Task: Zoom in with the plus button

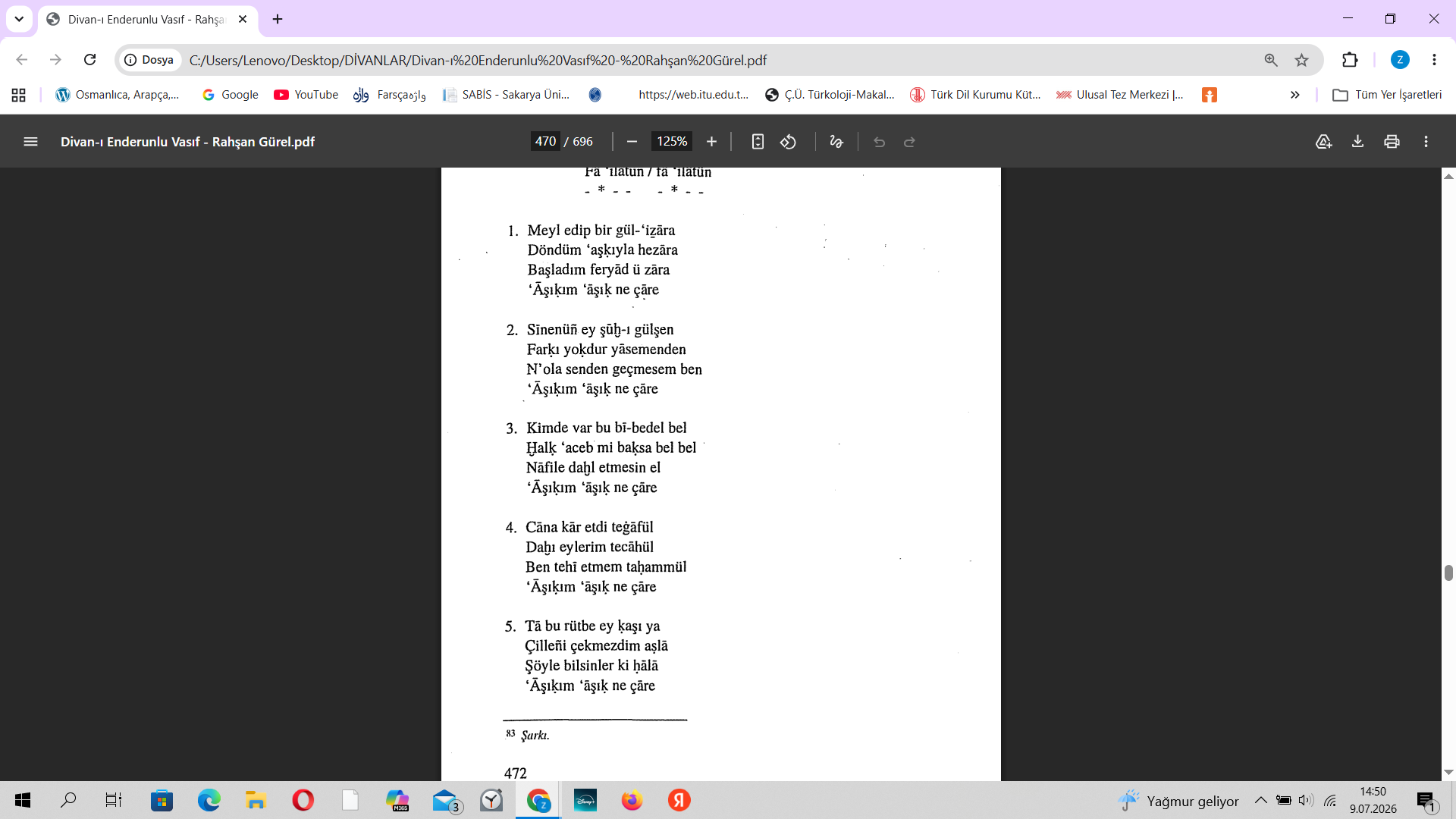Action: (x=711, y=142)
